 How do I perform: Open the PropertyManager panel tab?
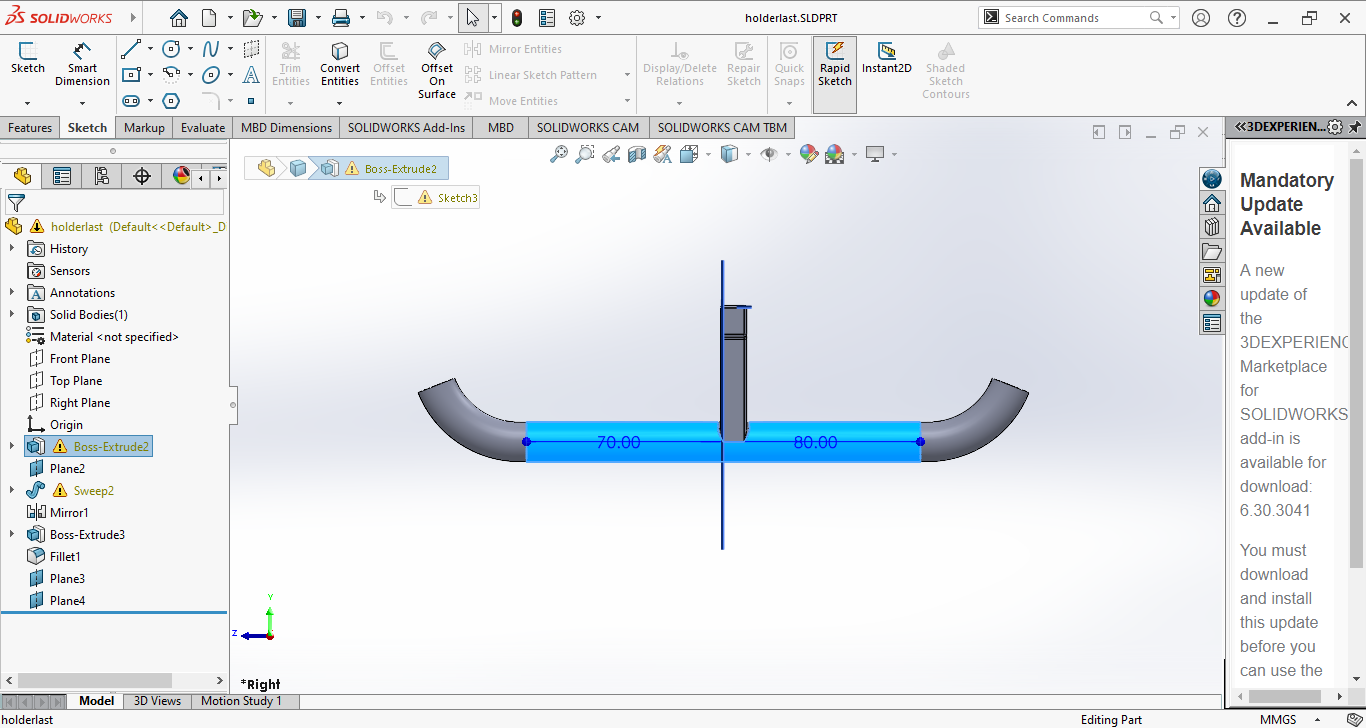[x=62, y=177]
